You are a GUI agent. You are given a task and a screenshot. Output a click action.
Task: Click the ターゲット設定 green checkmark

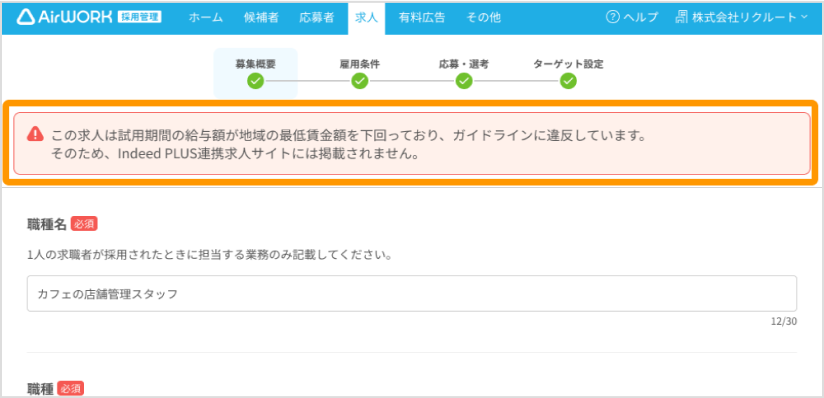[x=568, y=81]
